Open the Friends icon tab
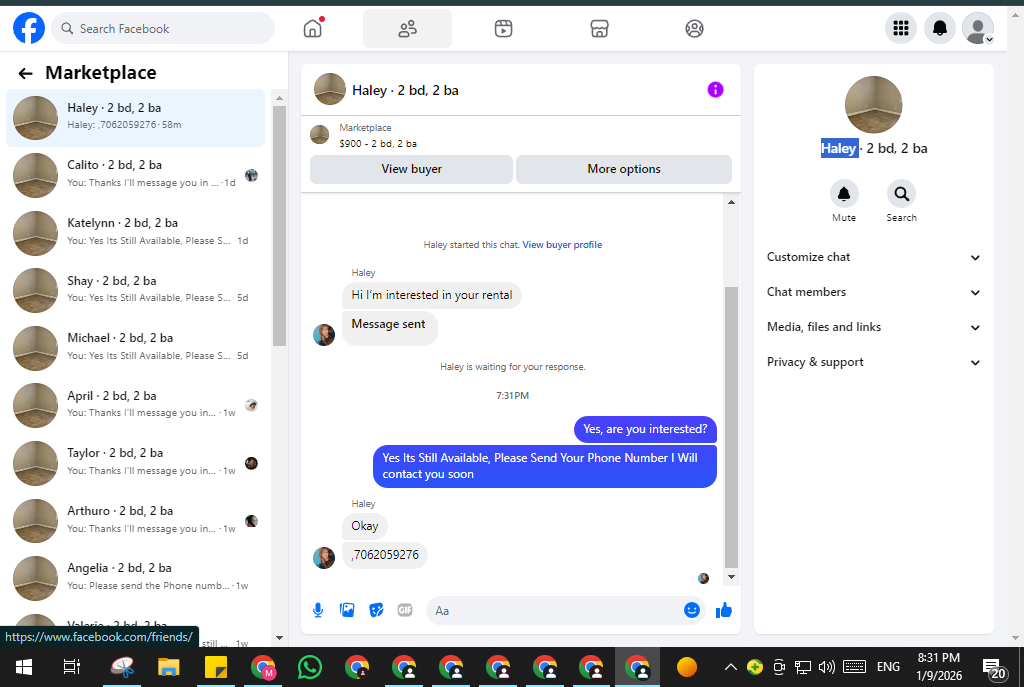This screenshot has width=1024, height=687. (x=407, y=29)
